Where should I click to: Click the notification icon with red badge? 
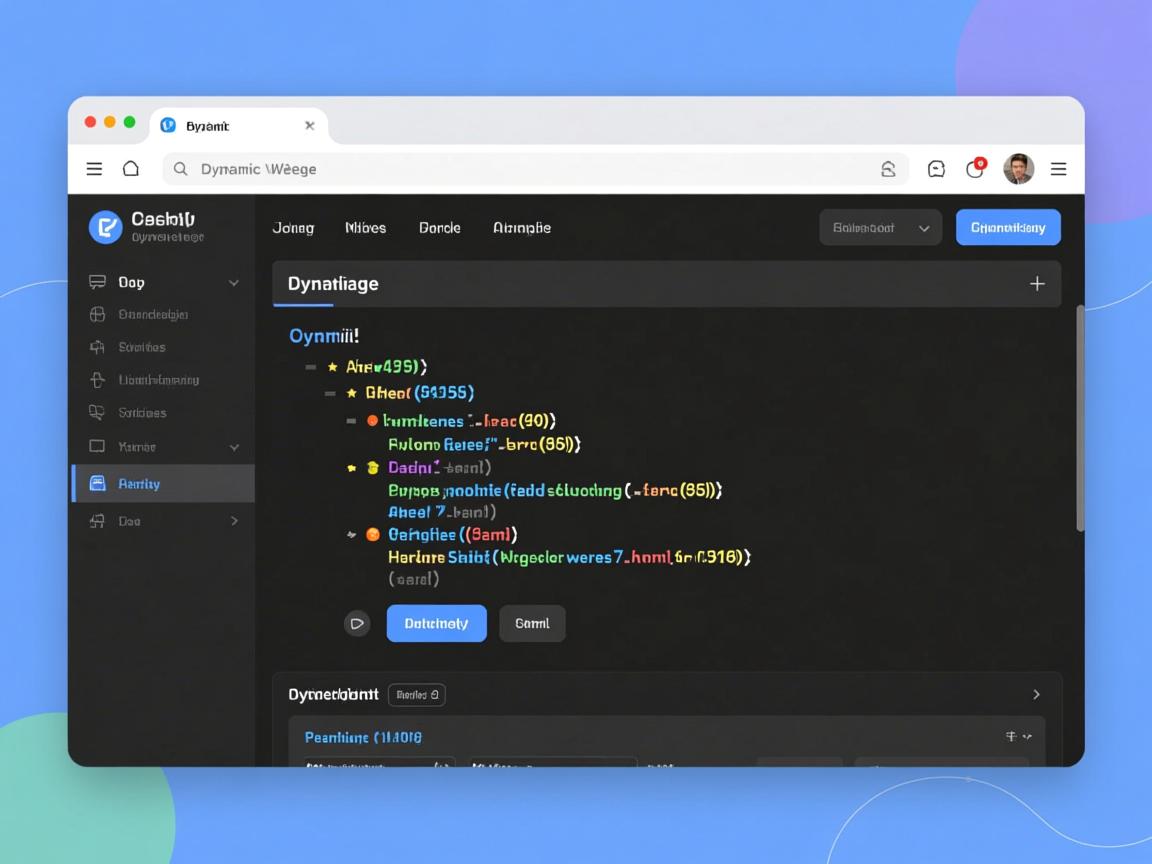point(975,169)
